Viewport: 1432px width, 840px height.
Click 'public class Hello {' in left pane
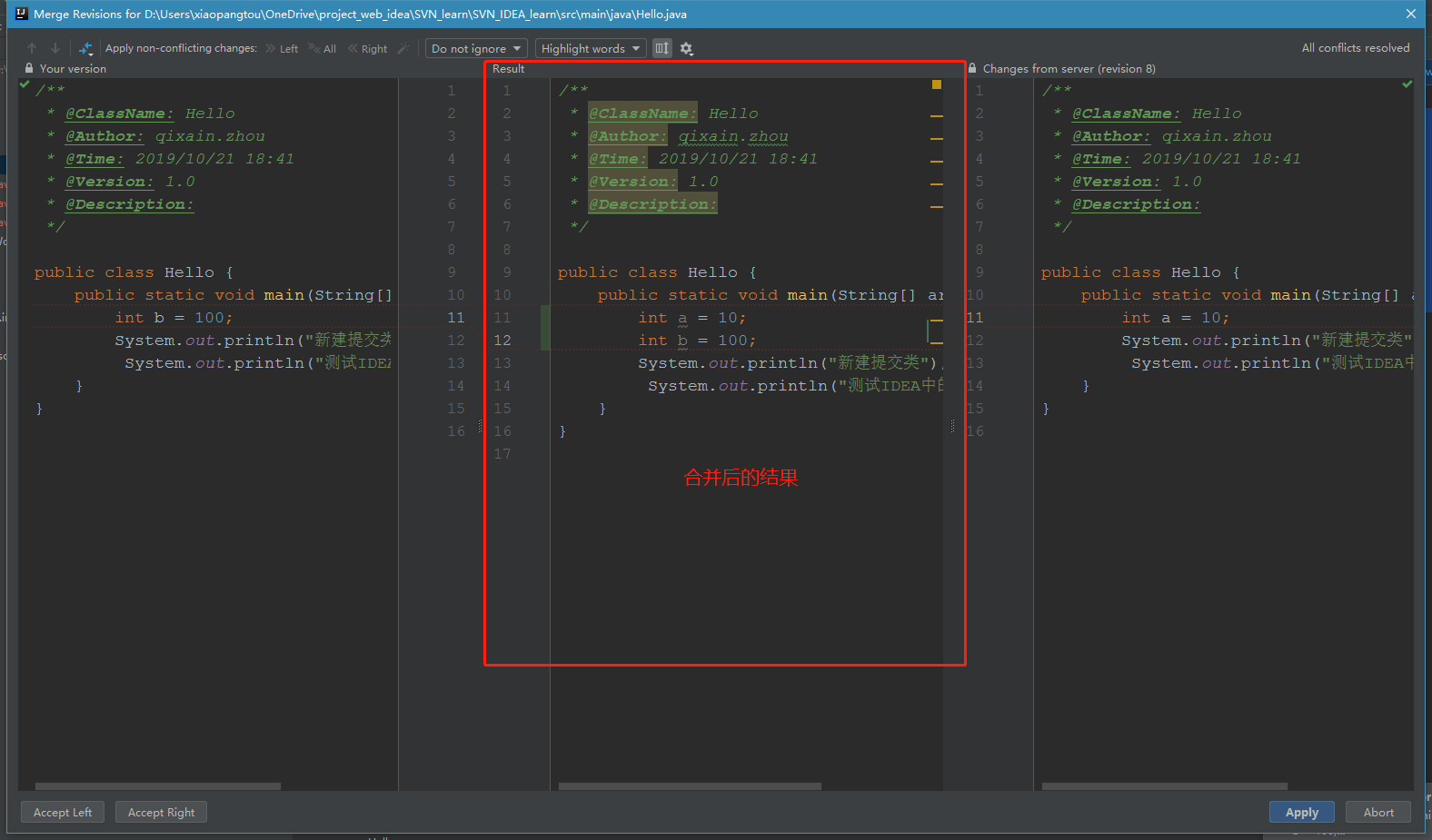[134, 272]
